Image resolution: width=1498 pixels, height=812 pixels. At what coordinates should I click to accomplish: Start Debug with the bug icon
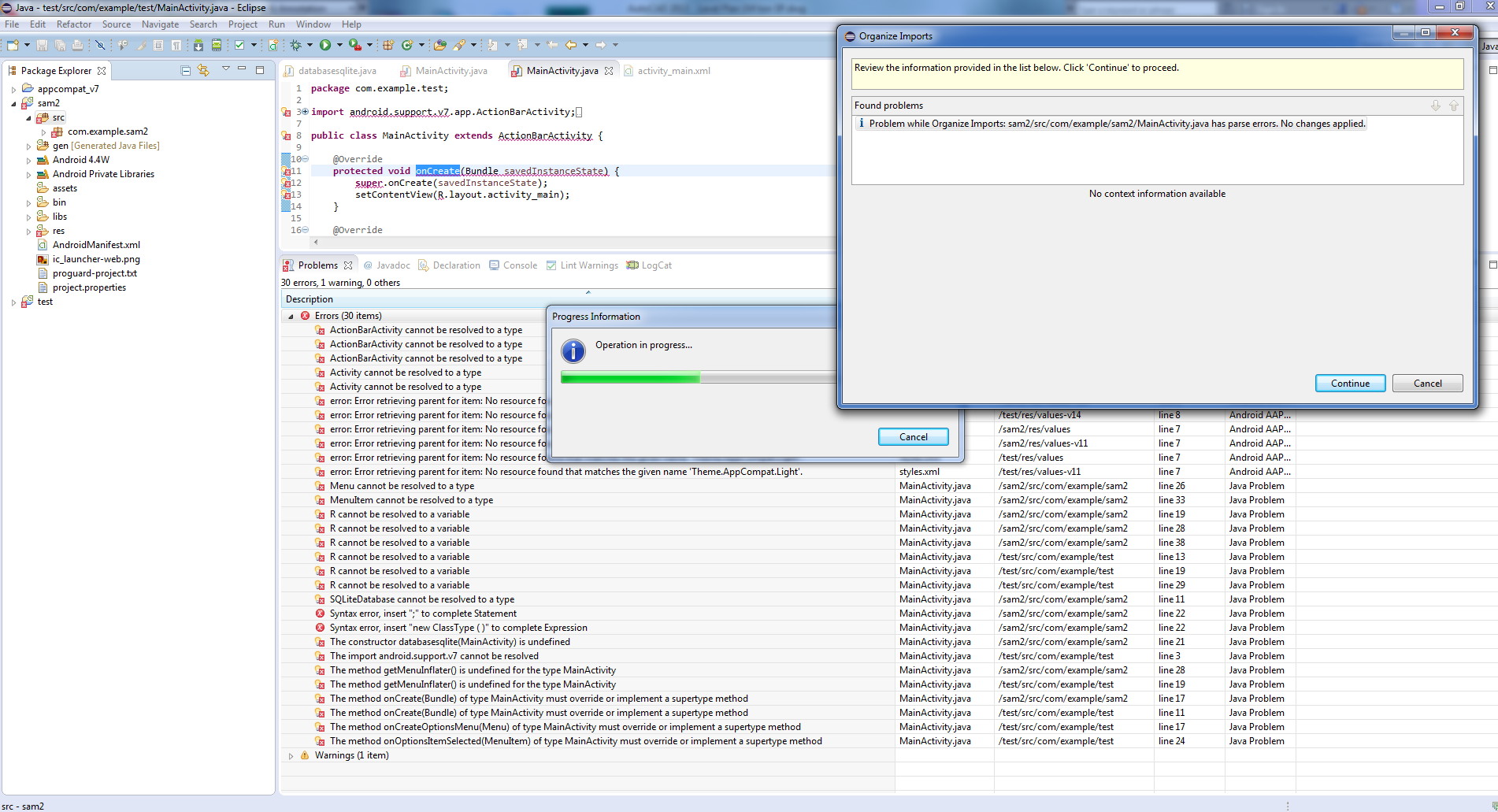point(295,45)
